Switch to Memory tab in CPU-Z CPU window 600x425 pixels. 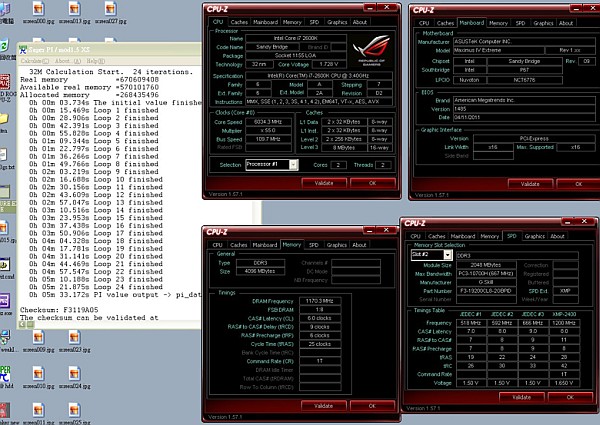click(x=292, y=22)
